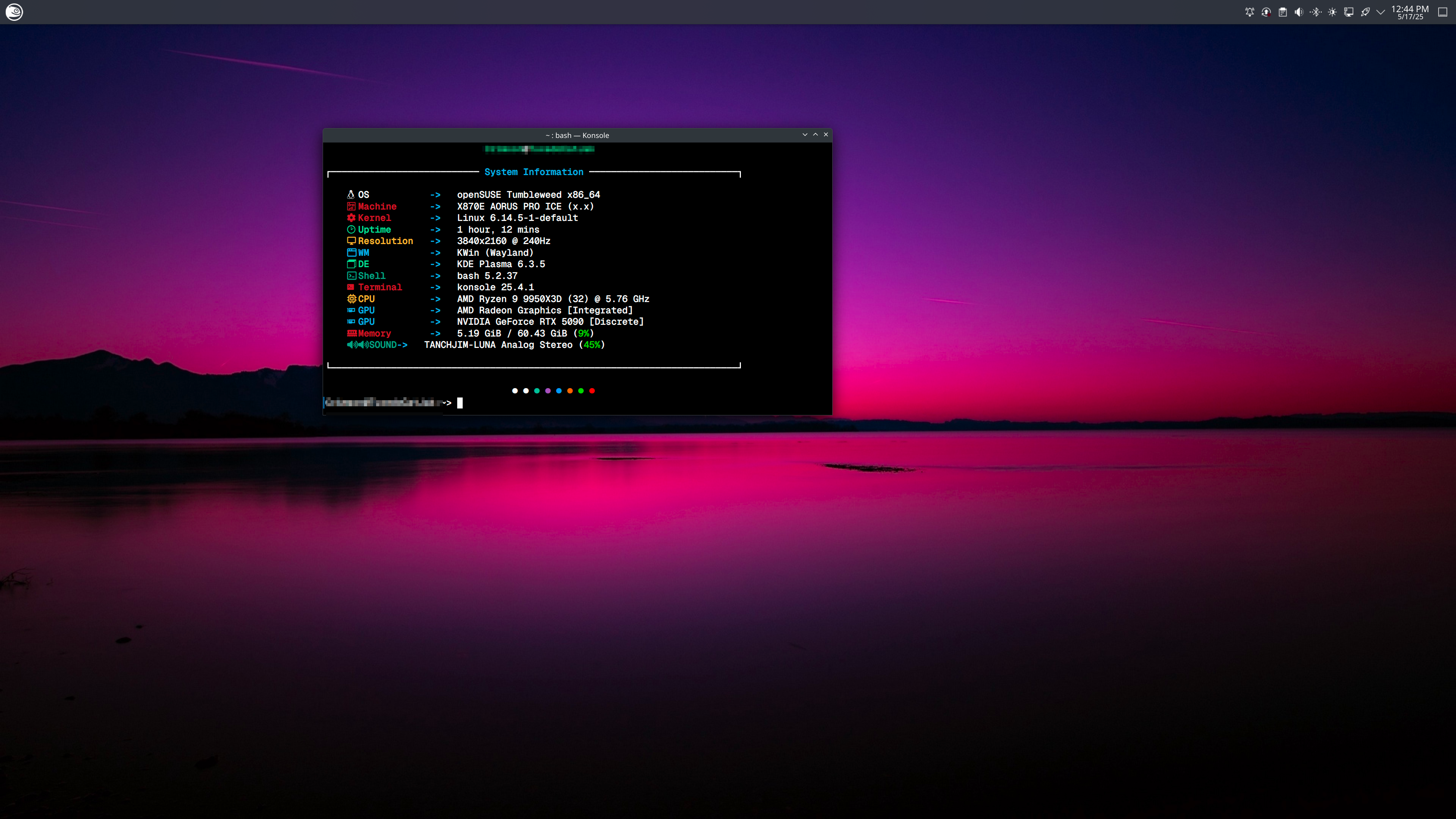Click 'openSUSE Tumbleweed x86_64' text
This screenshot has width=1456, height=819.
point(529,194)
